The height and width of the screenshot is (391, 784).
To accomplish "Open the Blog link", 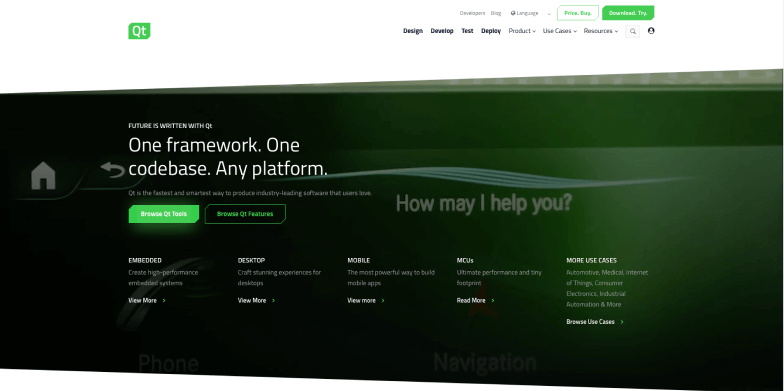I will tap(496, 14).
